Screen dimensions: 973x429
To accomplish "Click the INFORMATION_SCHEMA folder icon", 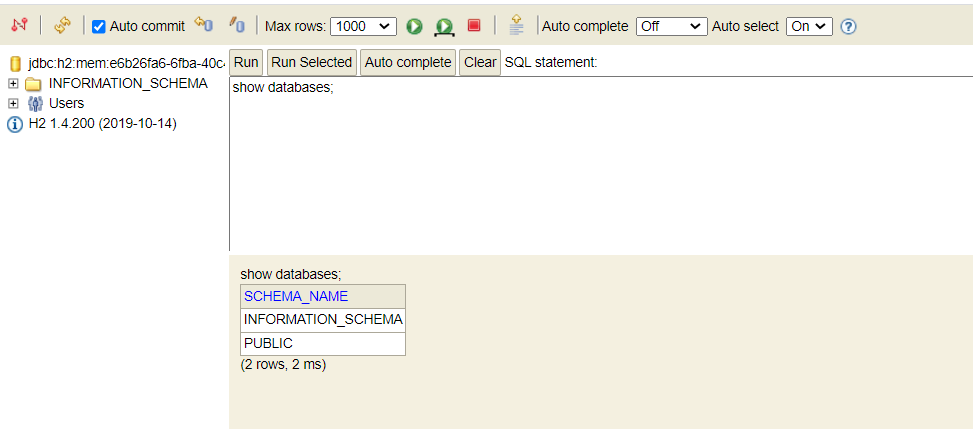I will 34,84.
